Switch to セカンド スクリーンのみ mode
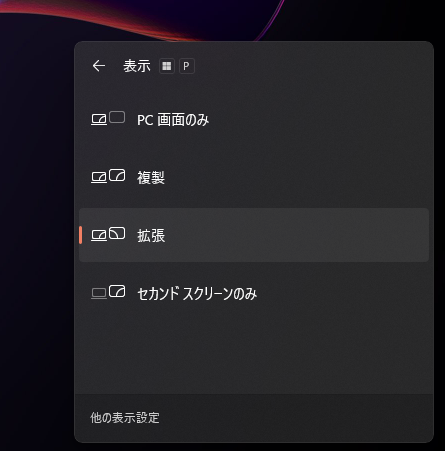445x451 pixels. (x=254, y=293)
